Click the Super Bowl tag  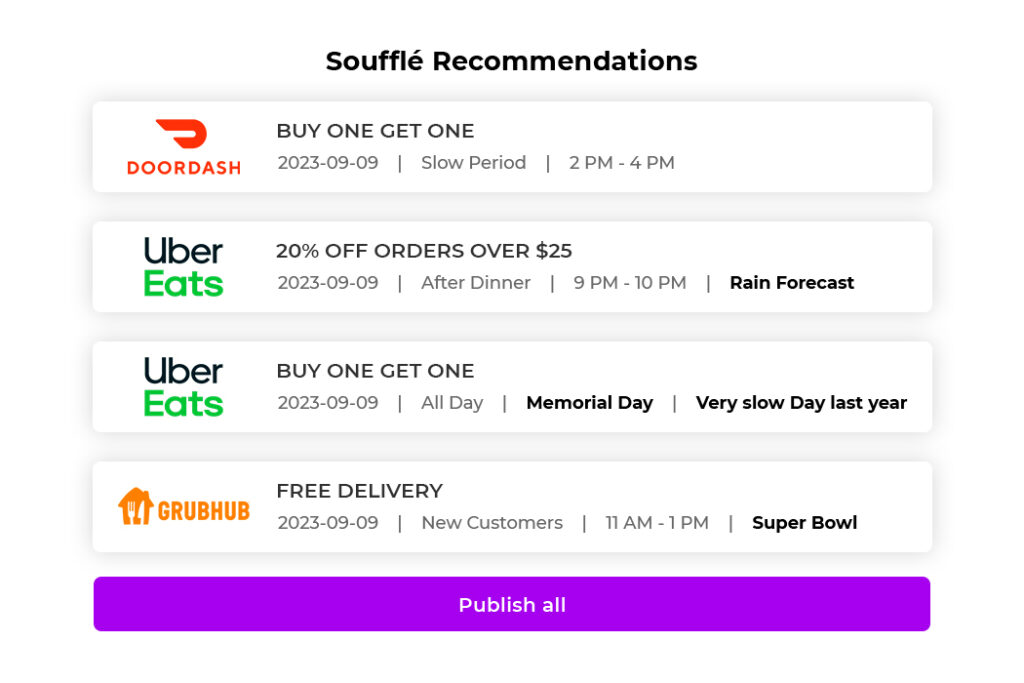point(804,523)
